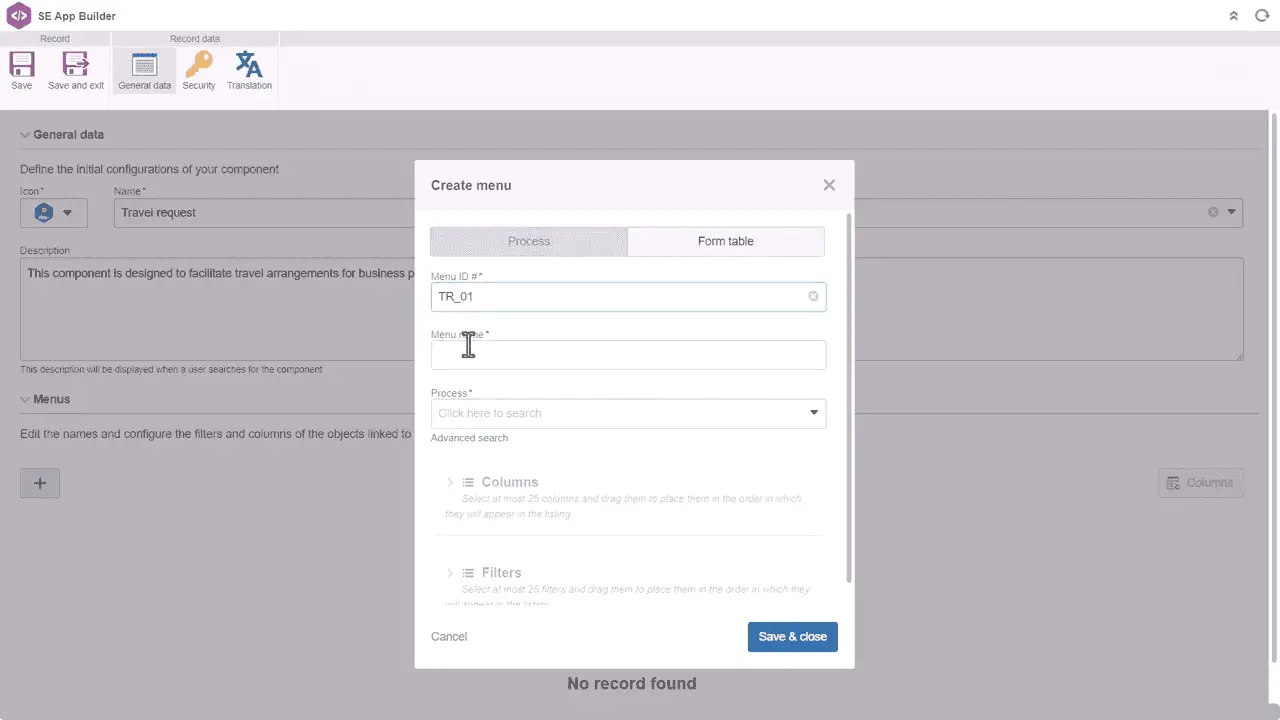Screen dimensions: 1280x720
Task: Click the Save icon in the toolbar
Action: coord(21,66)
